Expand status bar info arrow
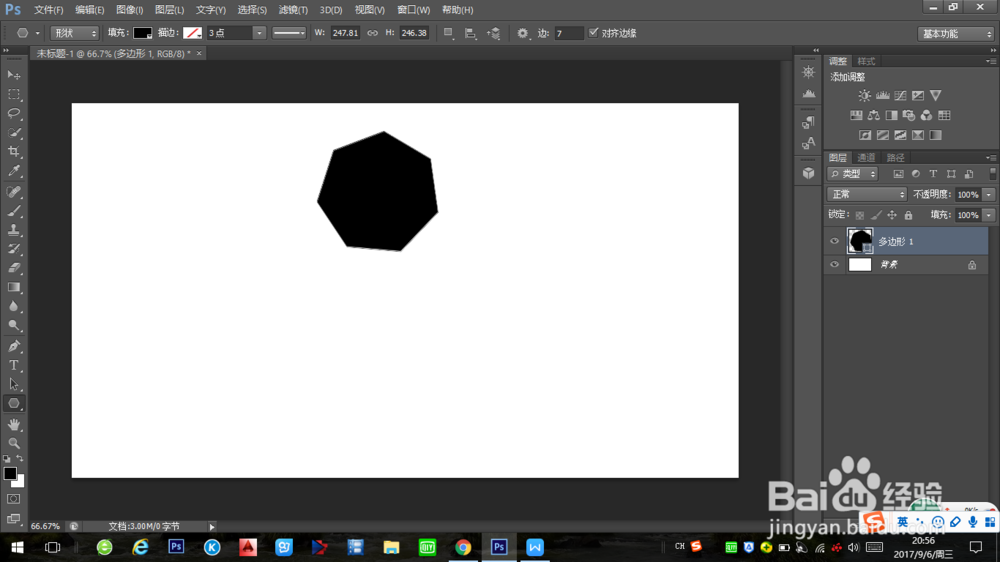The width and height of the screenshot is (1000, 562). (x=212, y=526)
